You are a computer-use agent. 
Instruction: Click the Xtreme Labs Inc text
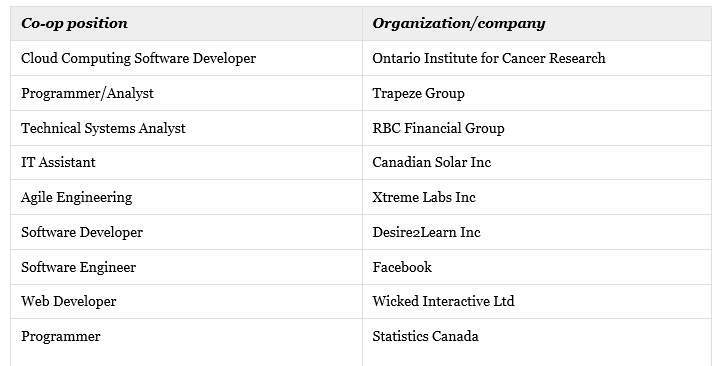click(424, 197)
